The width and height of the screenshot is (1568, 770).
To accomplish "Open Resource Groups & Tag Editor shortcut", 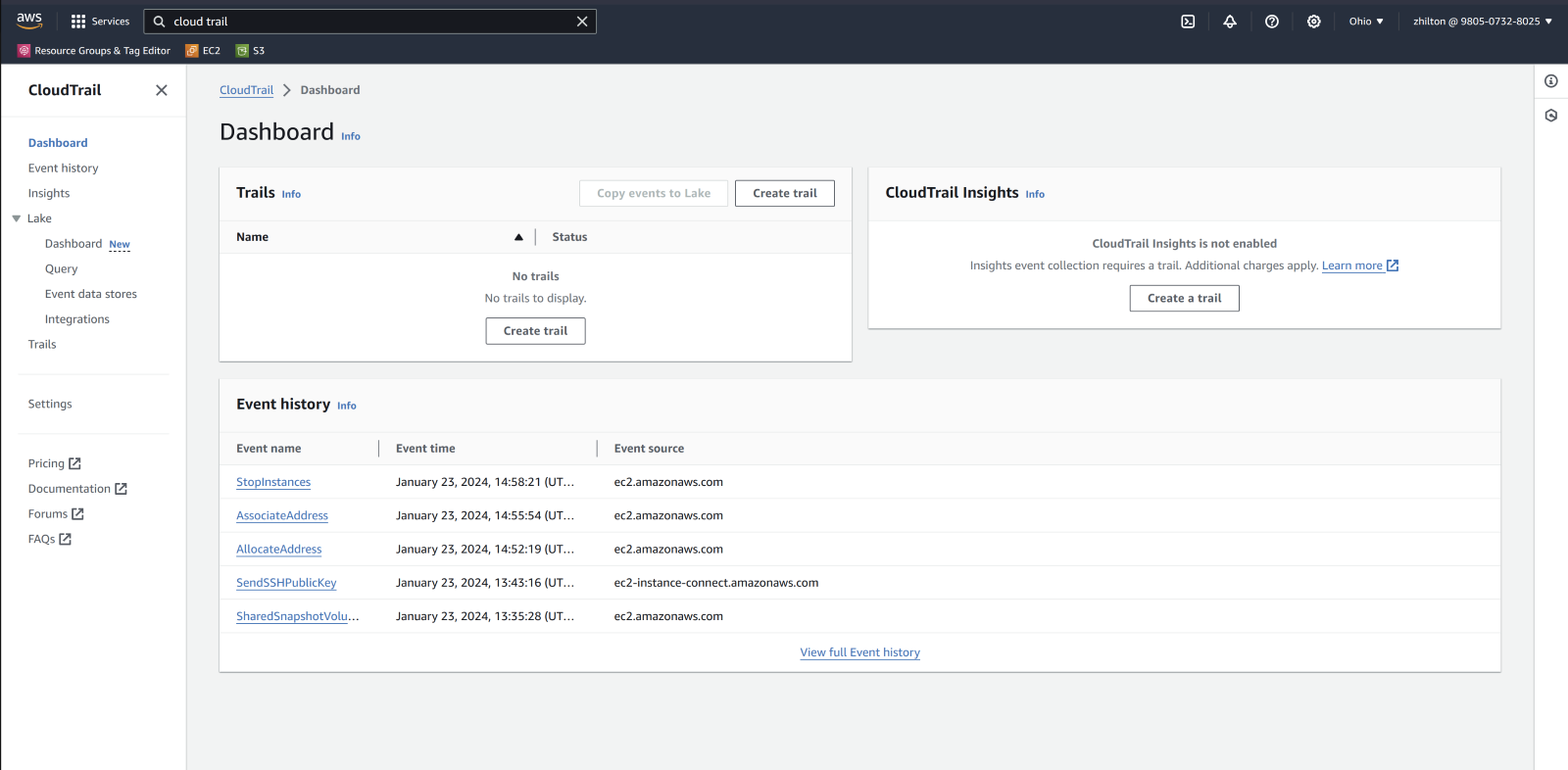I will (94, 51).
